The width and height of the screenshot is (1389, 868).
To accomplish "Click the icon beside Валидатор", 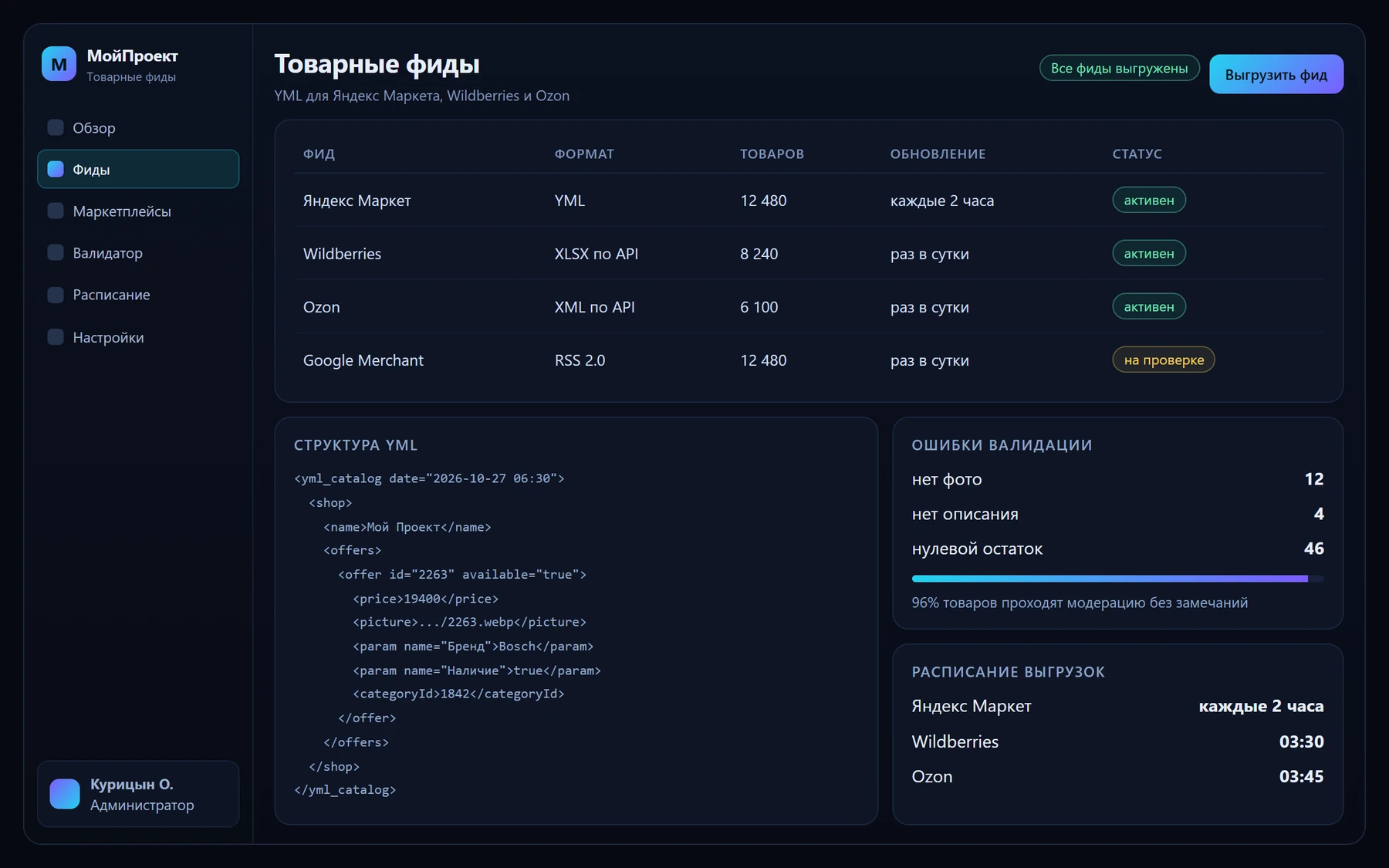I will coord(56,252).
